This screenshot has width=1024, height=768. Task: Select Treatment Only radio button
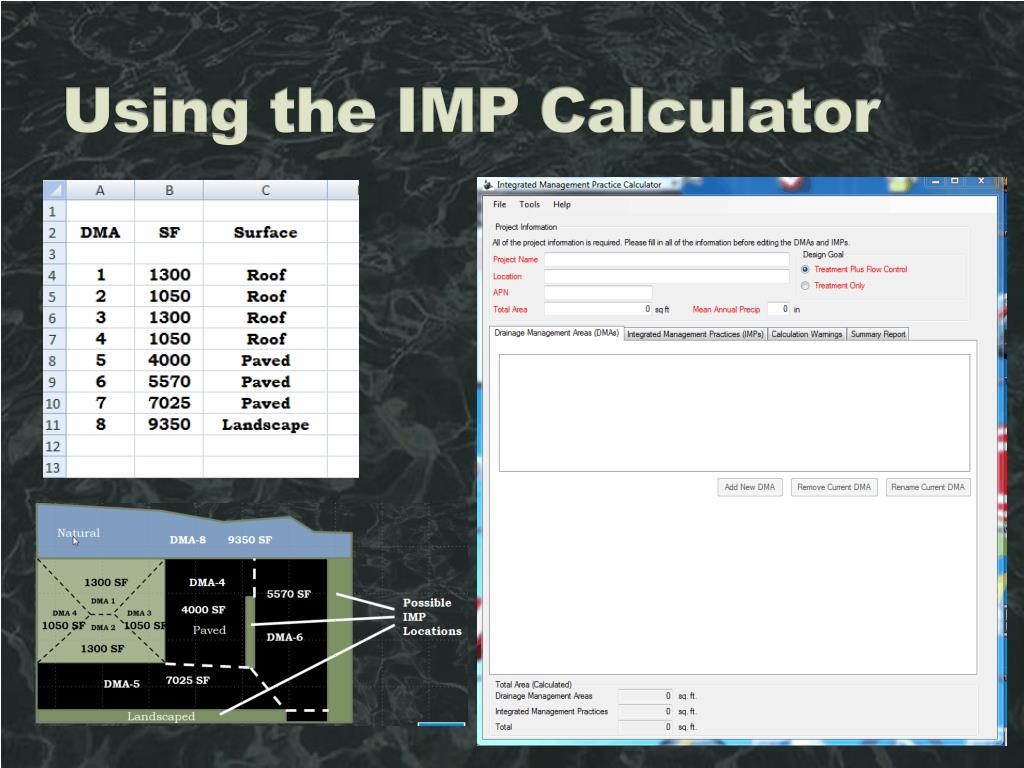click(805, 285)
